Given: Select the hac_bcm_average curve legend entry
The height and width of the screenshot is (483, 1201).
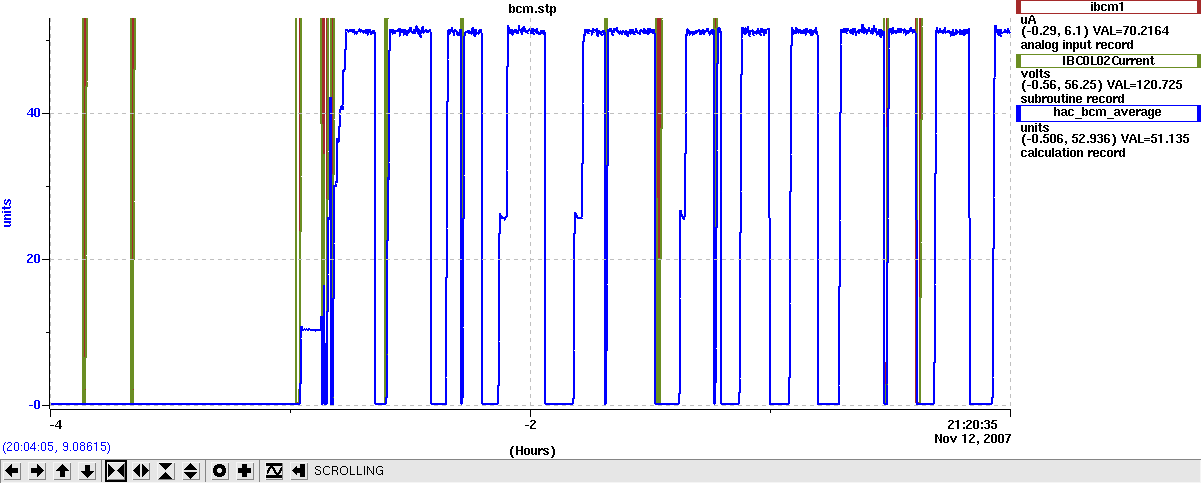Looking at the screenshot, I should 1107,113.
